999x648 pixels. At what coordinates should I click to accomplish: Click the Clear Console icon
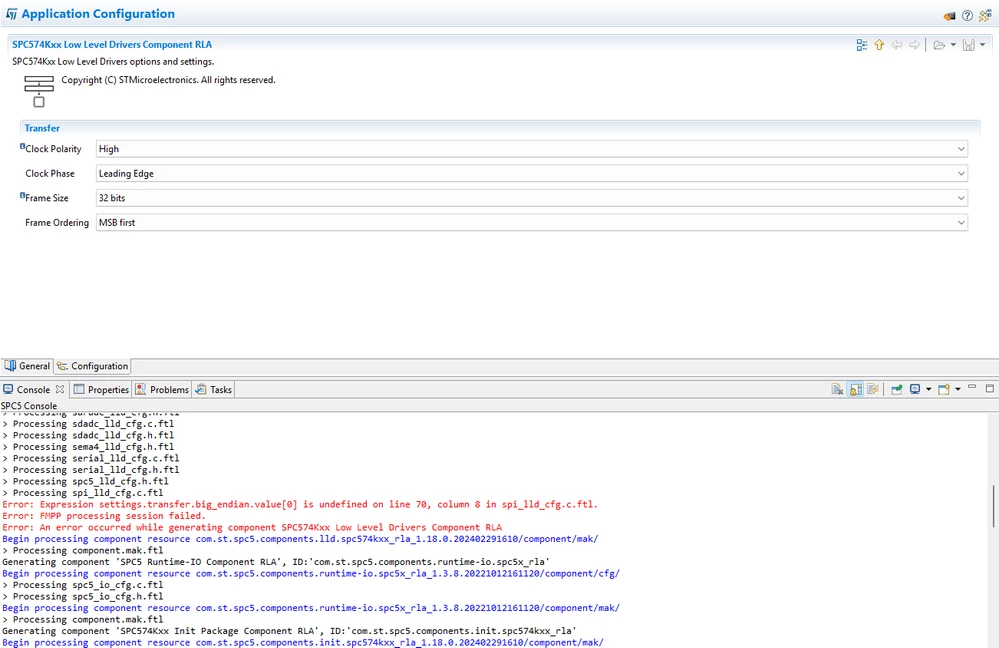click(838, 389)
